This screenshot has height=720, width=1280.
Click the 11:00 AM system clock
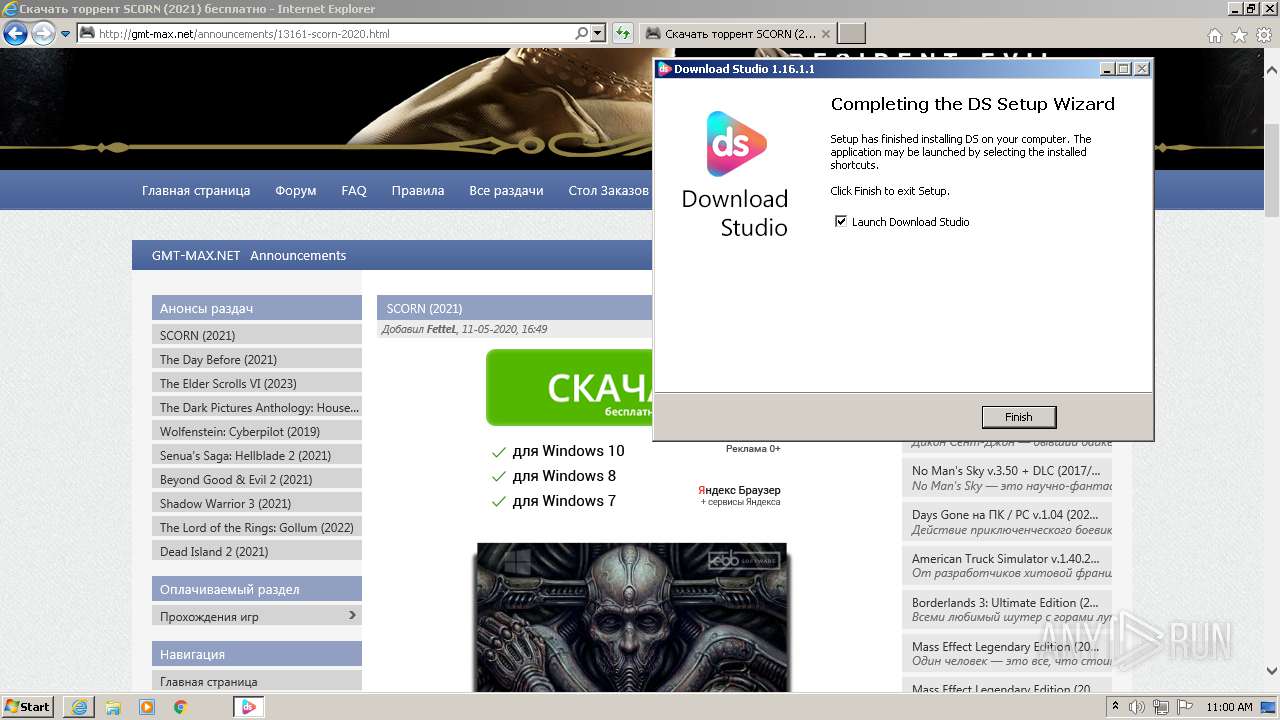click(x=1229, y=706)
